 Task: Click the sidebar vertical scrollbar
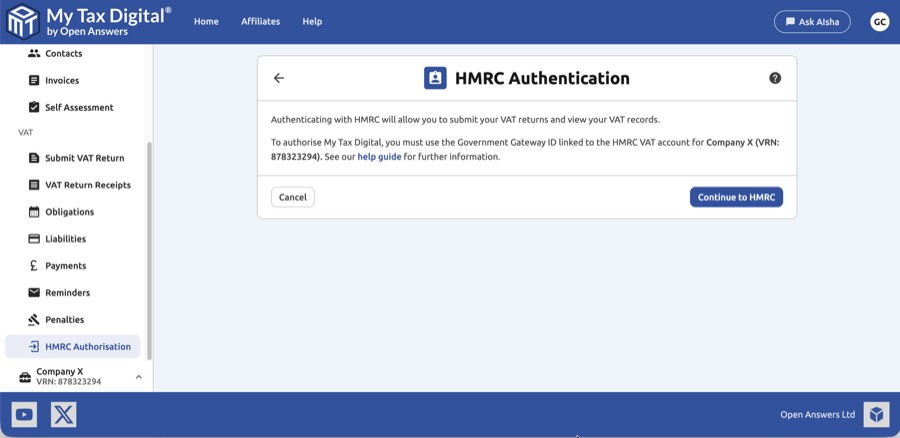coord(149,251)
